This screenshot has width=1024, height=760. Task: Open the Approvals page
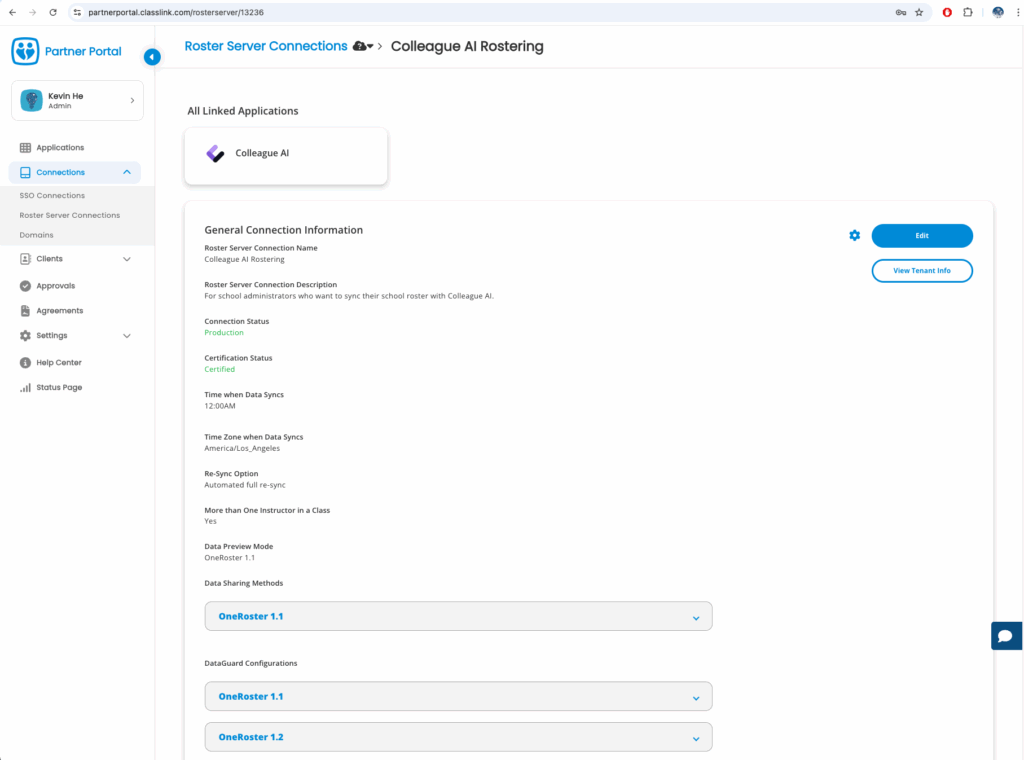(x=55, y=286)
